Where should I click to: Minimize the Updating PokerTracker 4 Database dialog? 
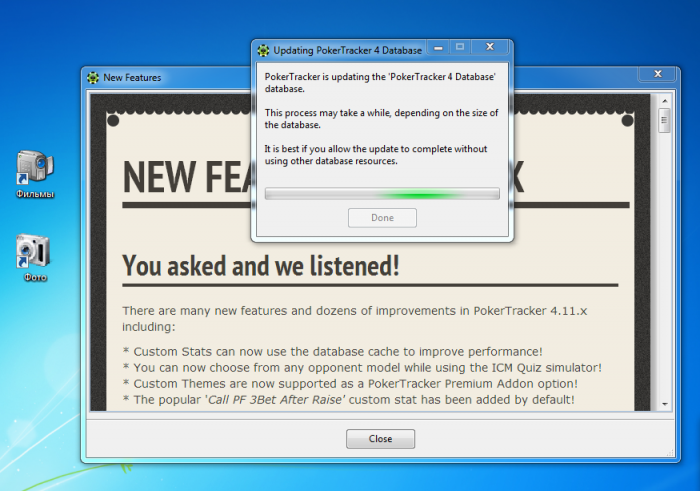(x=438, y=47)
